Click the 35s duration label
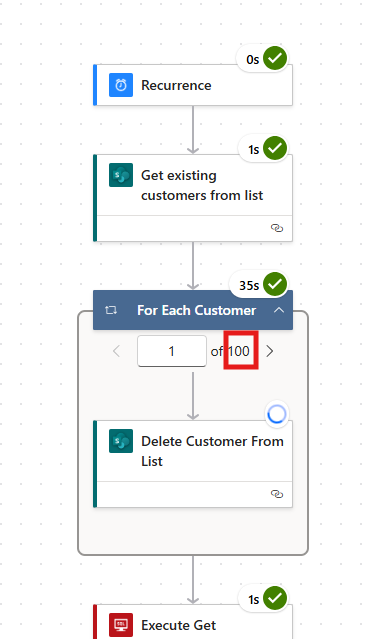The height and width of the screenshot is (639, 366). coord(249,286)
